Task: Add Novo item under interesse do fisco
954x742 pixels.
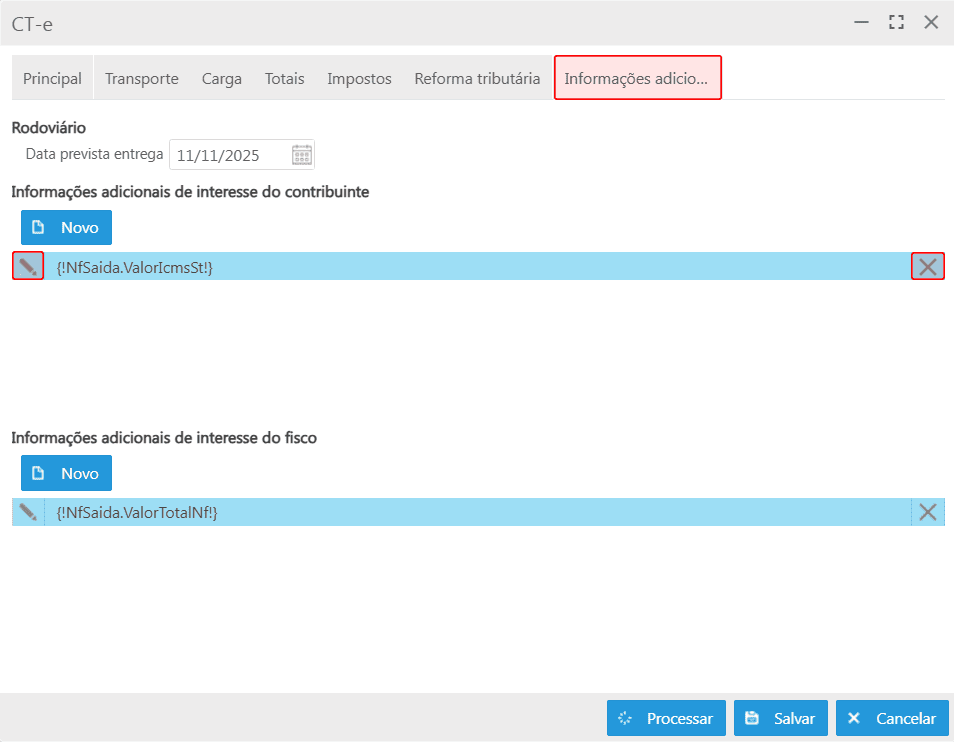Action: coord(66,473)
